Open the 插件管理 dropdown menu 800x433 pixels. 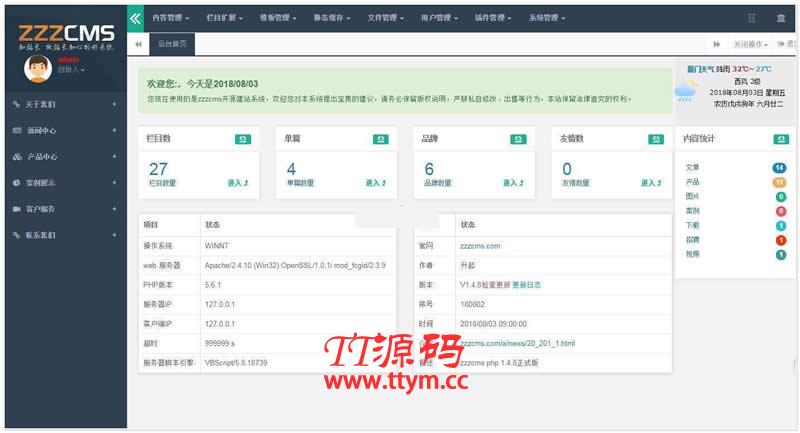coord(493,18)
